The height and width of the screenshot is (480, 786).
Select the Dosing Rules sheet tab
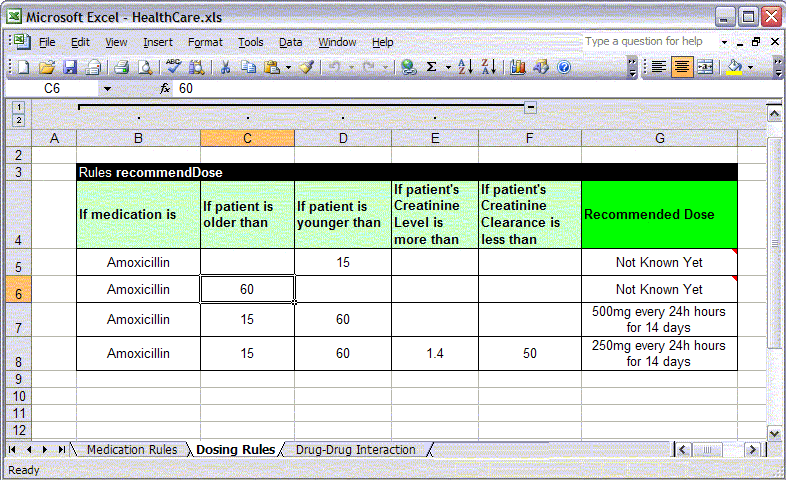pos(236,449)
